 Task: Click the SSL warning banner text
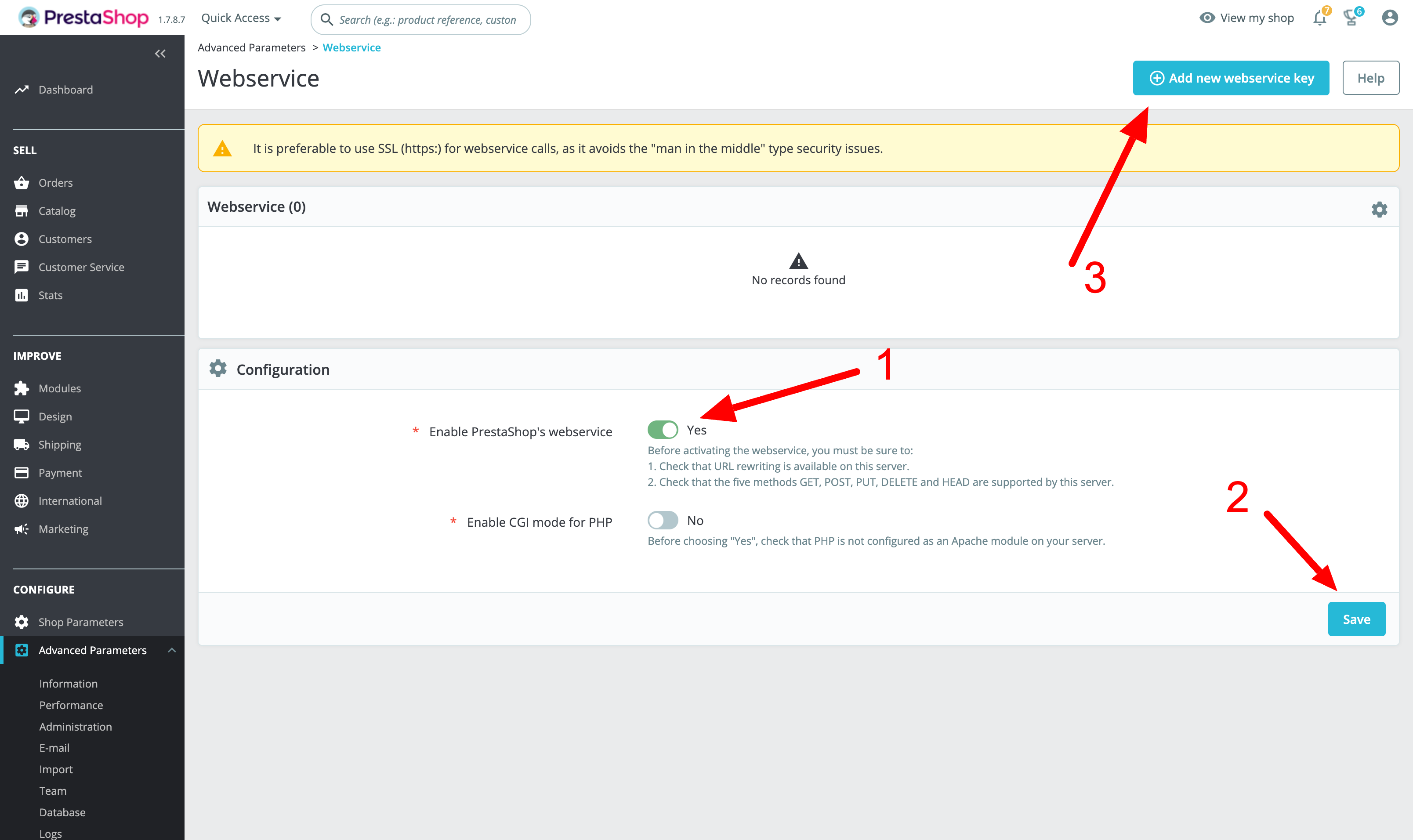[x=568, y=148]
